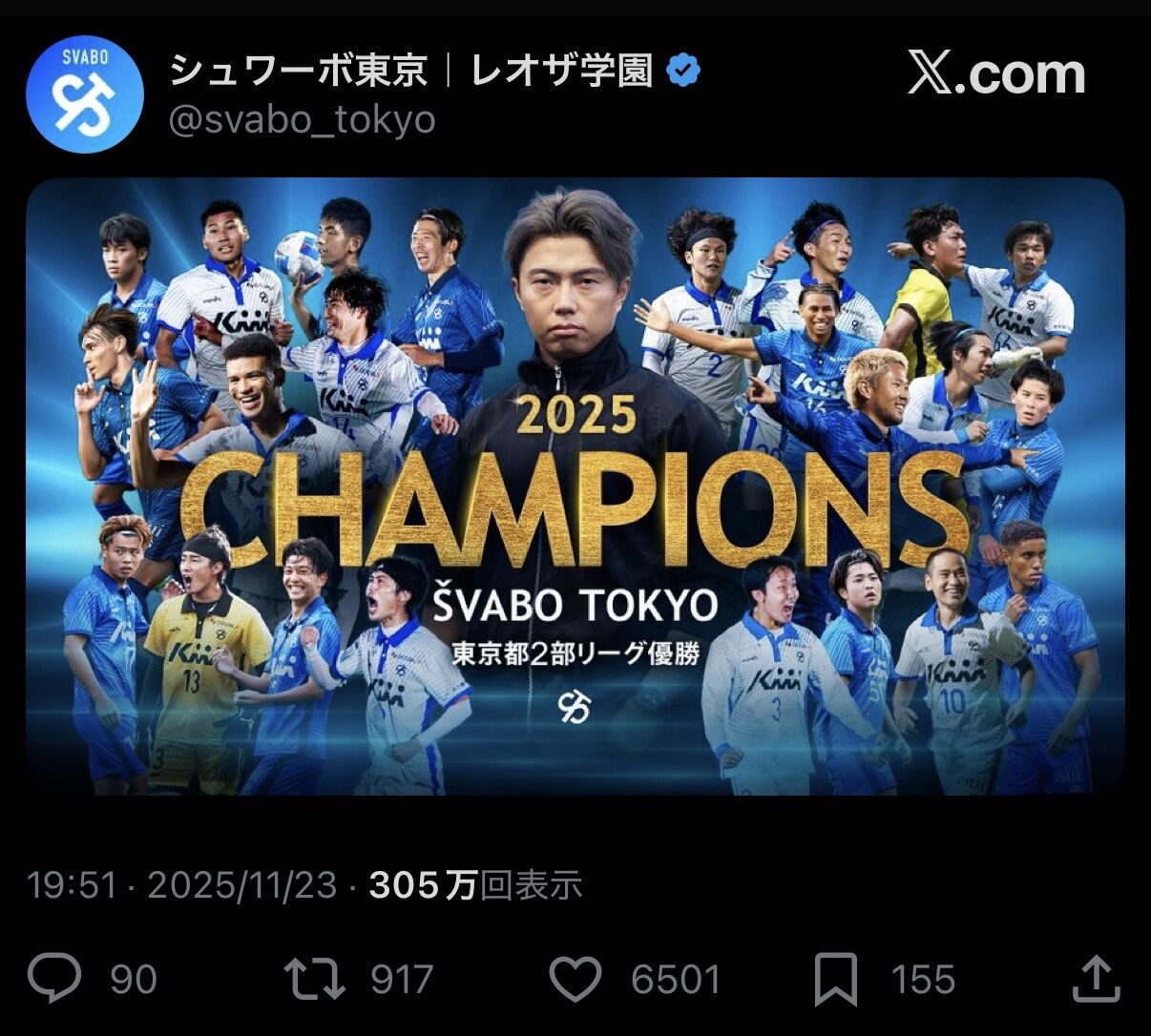
Task: Like the post with heart icon
Action: 576,980
